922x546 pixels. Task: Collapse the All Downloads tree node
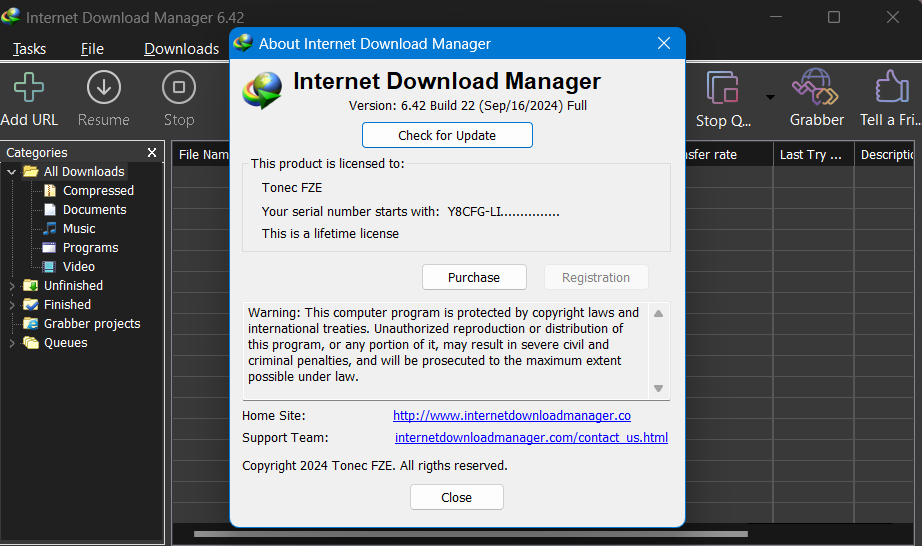pyautogui.click(x=11, y=172)
